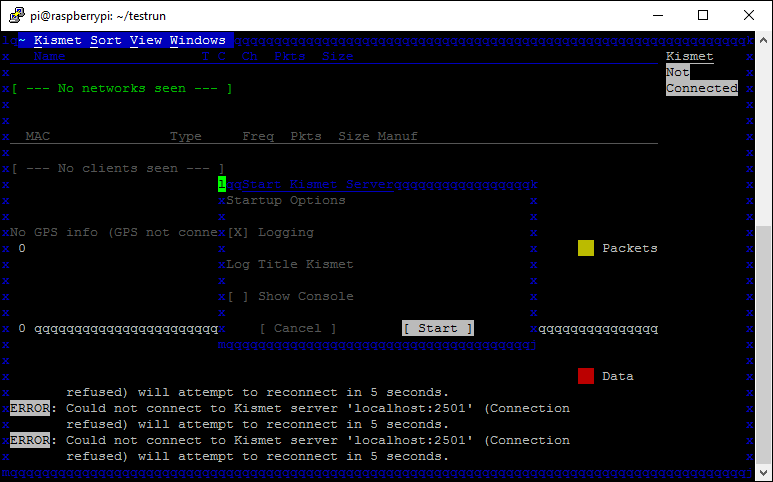Screen dimensions: 773x482
Task: Click the scrollbar down arrow
Action: tap(763, 474)
